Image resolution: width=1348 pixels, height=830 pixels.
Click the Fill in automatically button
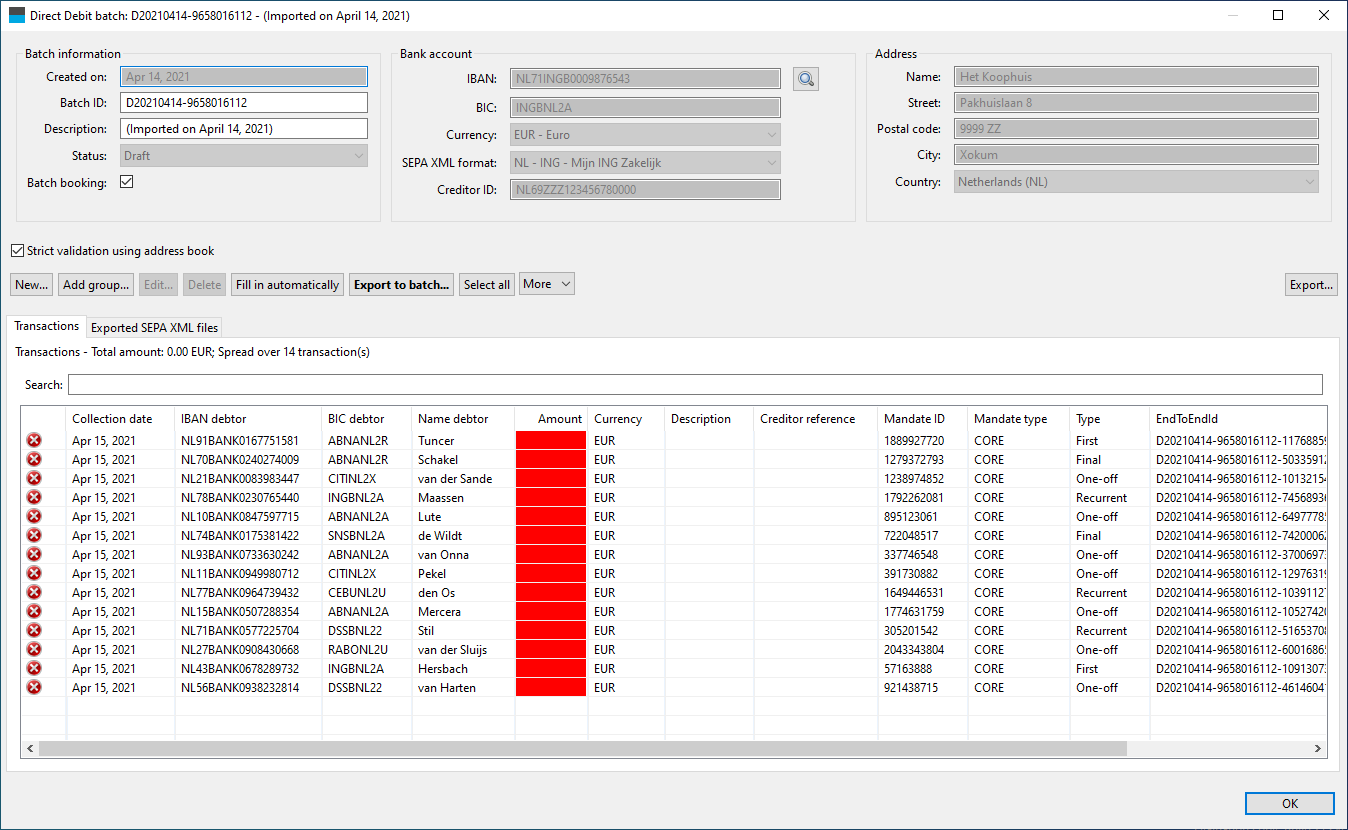(x=287, y=285)
